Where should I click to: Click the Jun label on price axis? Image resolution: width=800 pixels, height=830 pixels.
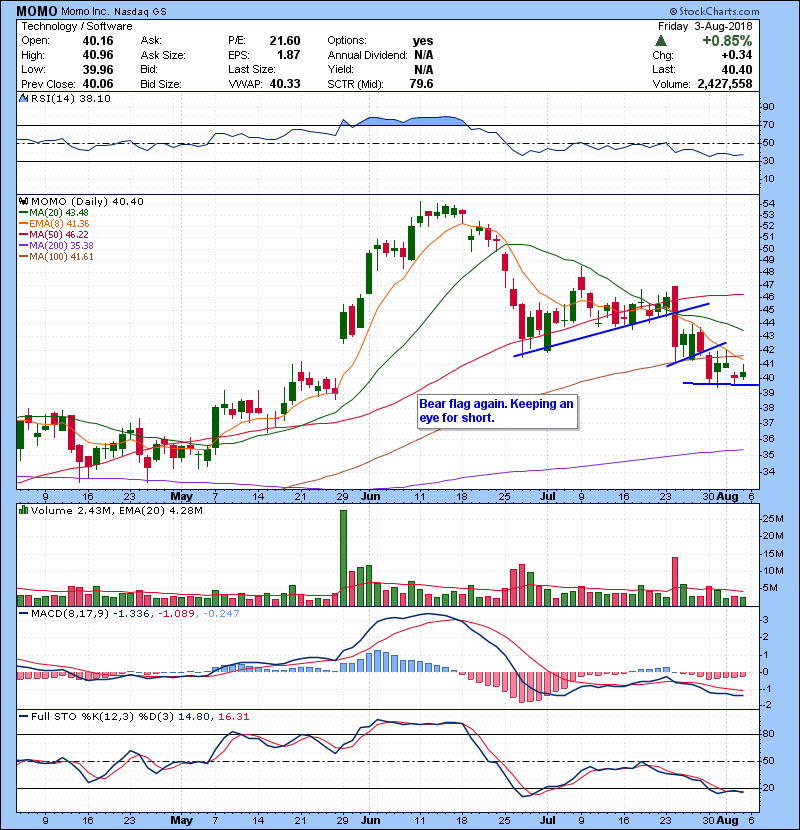371,496
